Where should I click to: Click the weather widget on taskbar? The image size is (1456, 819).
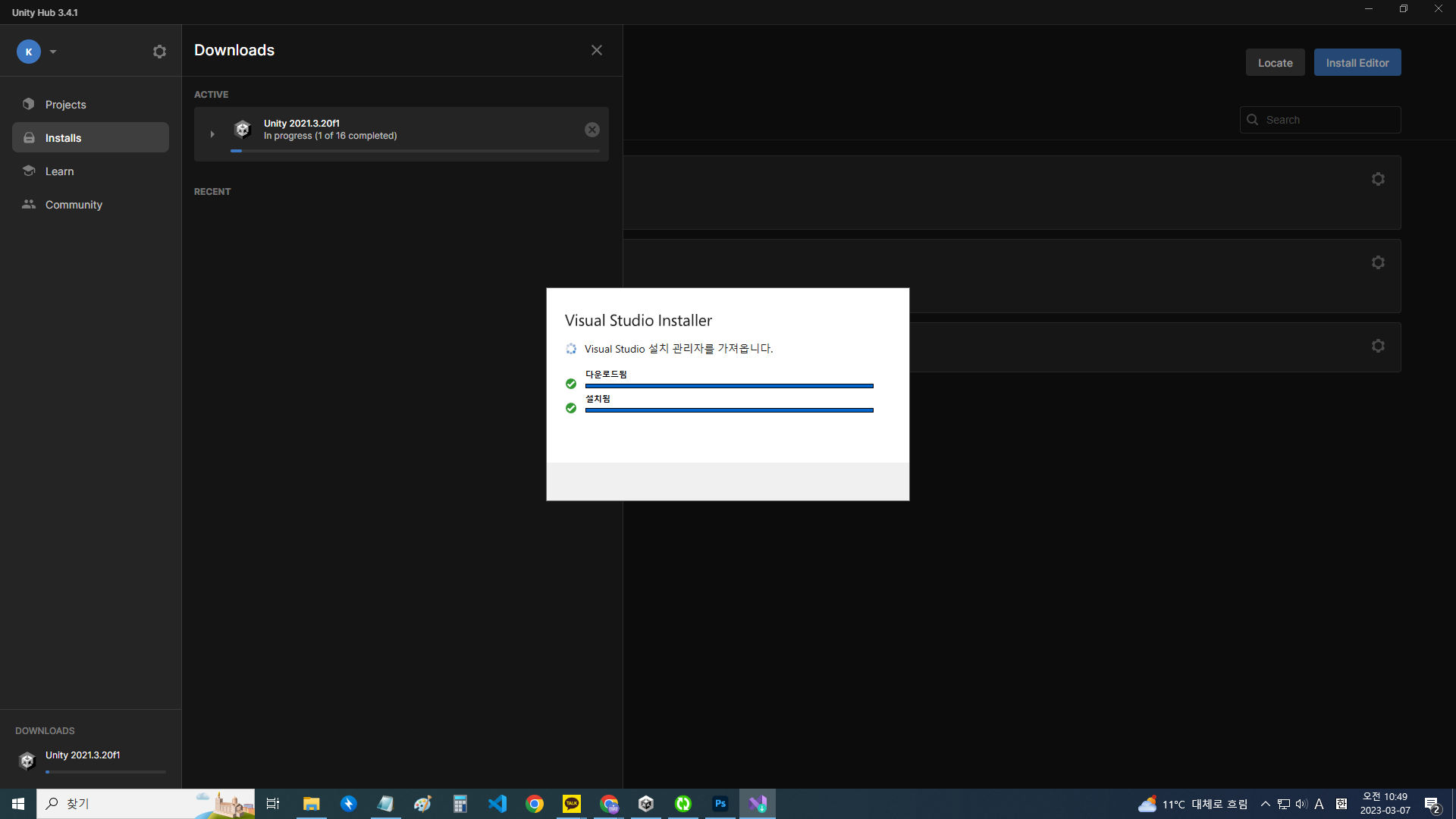click(1193, 804)
